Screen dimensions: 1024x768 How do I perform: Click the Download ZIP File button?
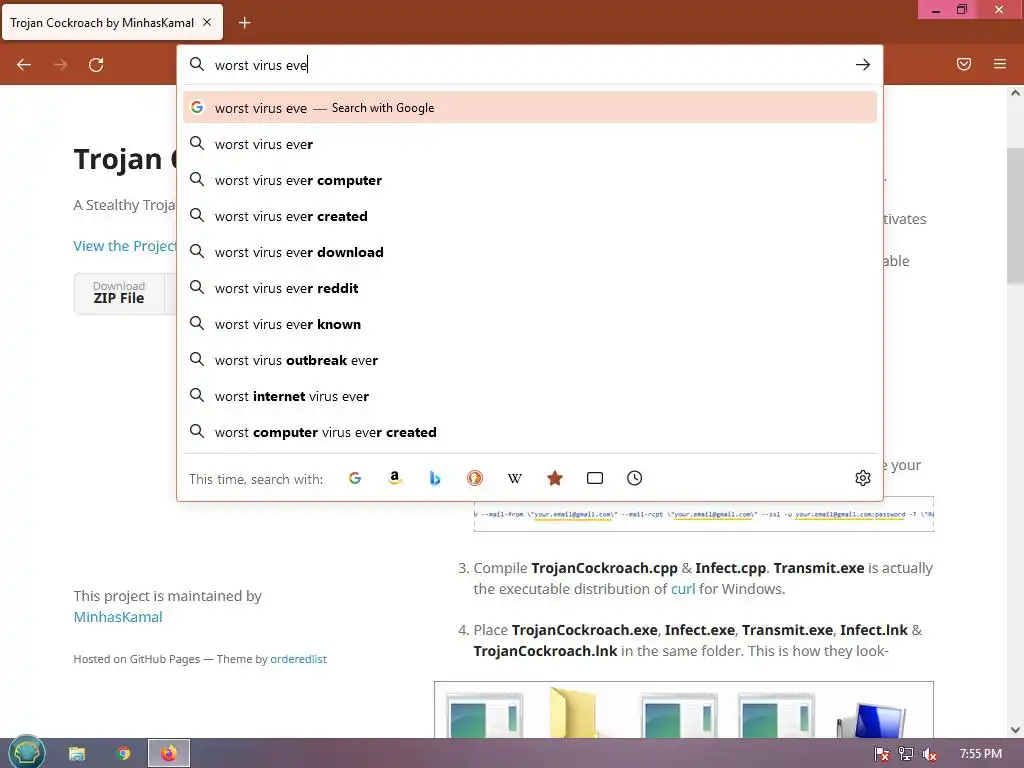point(119,293)
